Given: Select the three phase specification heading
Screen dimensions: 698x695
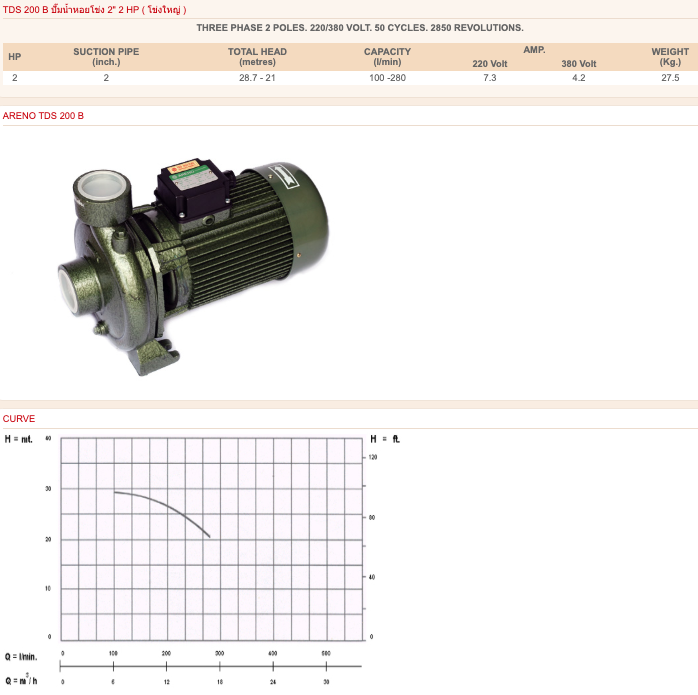Looking at the screenshot, I should 360,28.
